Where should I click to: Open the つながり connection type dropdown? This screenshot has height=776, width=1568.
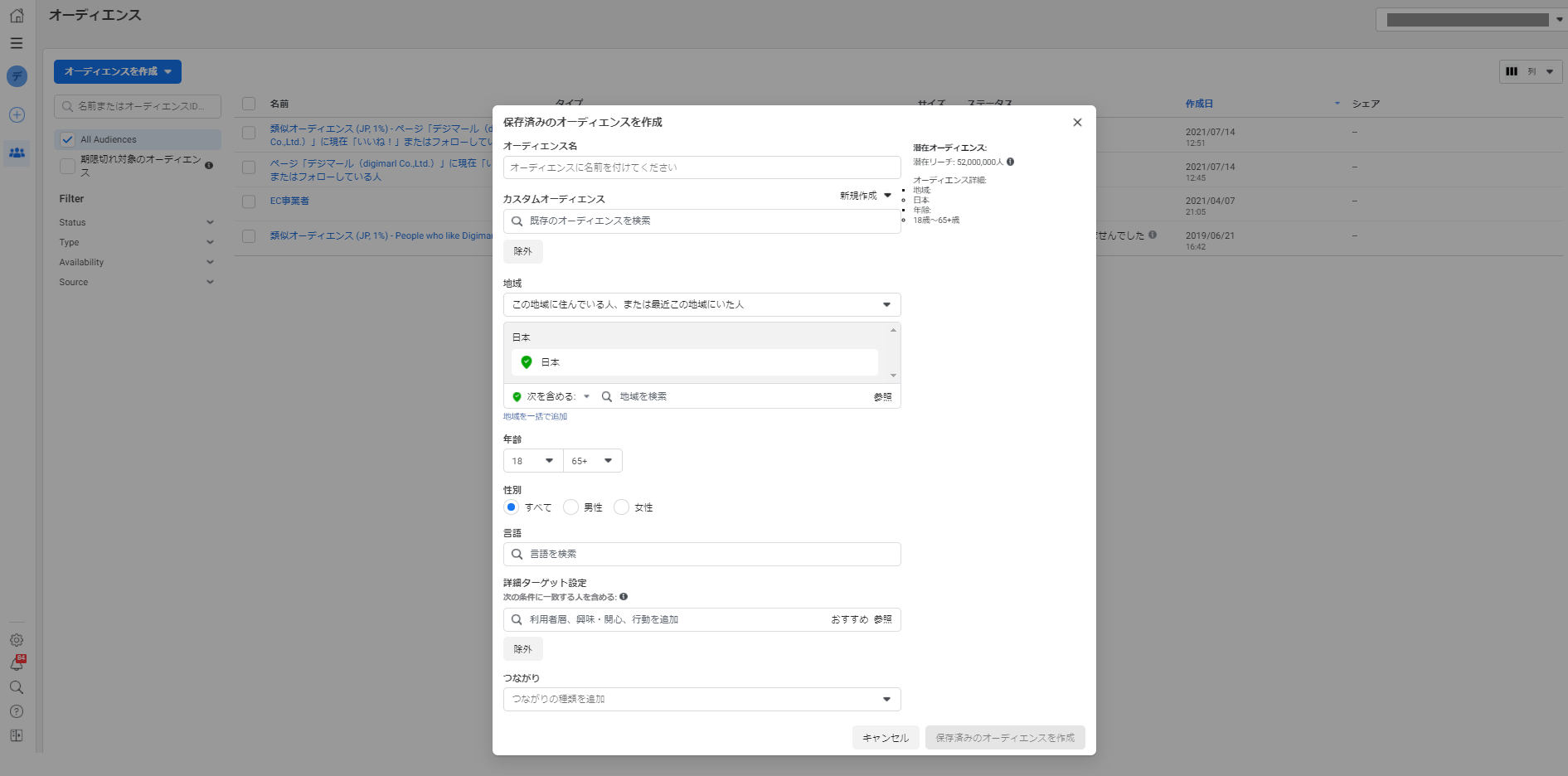click(x=701, y=699)
